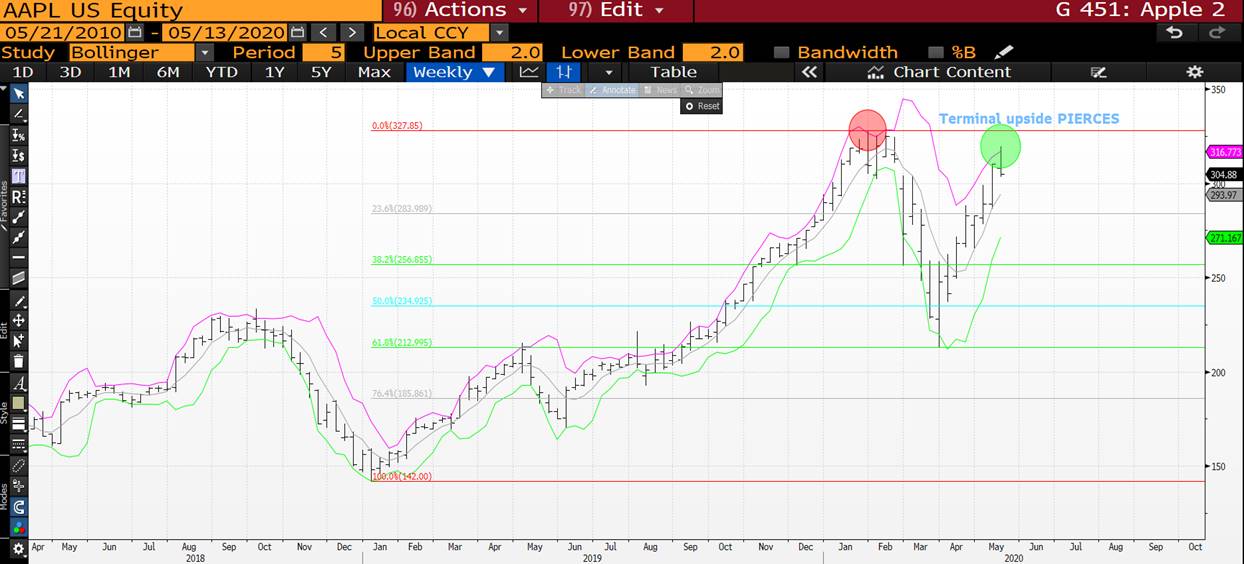Open Chart Content panel
The image size is (1244, 564).
tap(939, 72)
